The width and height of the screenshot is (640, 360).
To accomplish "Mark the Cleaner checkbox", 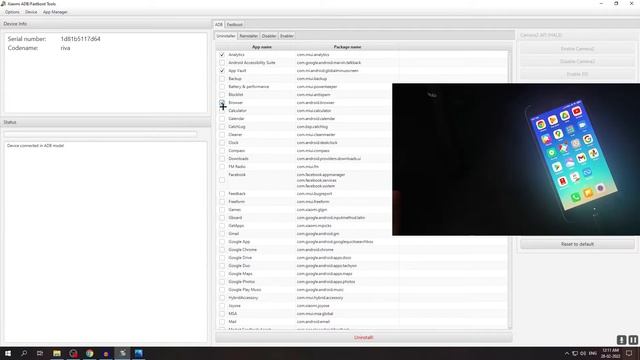I will tap(222, 135).
